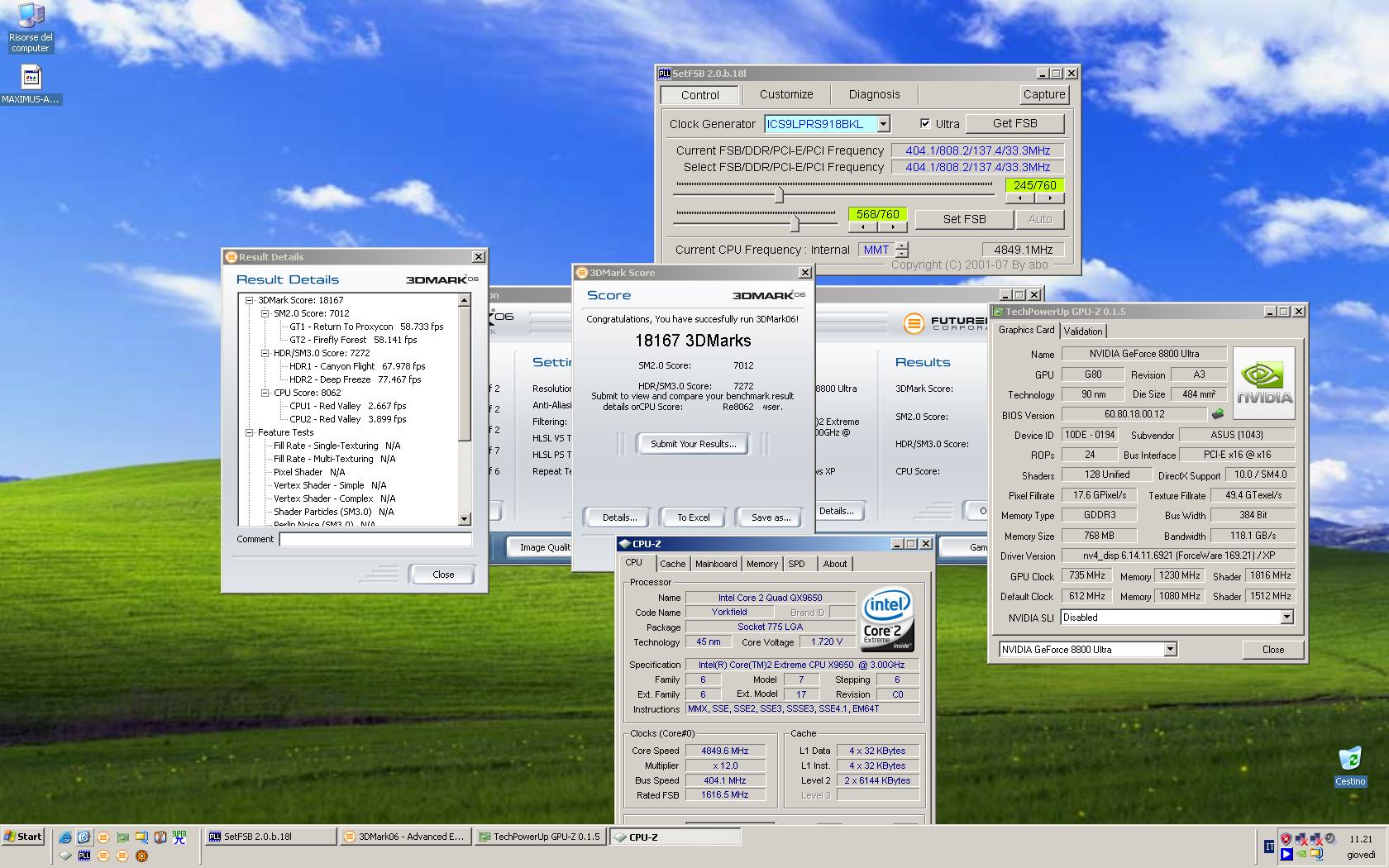Open the volume speaker tray icon
Image resolution: width=1389 pixels, height=868 pixels.
click(x=1330, y=838)
